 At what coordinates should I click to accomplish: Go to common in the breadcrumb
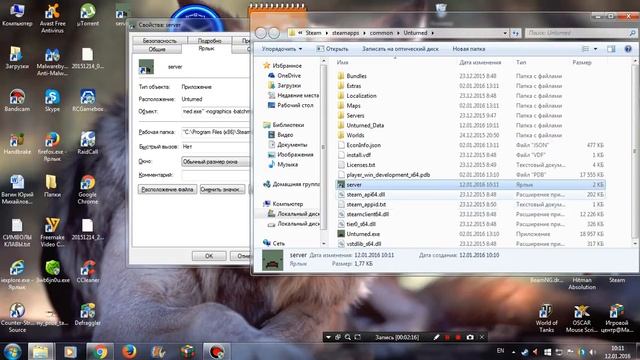tap(381, 33)
